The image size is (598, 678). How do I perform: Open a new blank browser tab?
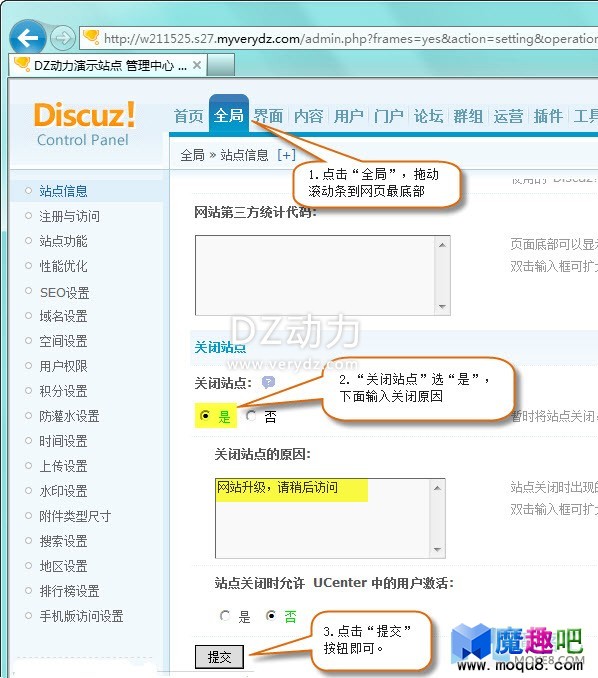(221, 65)
